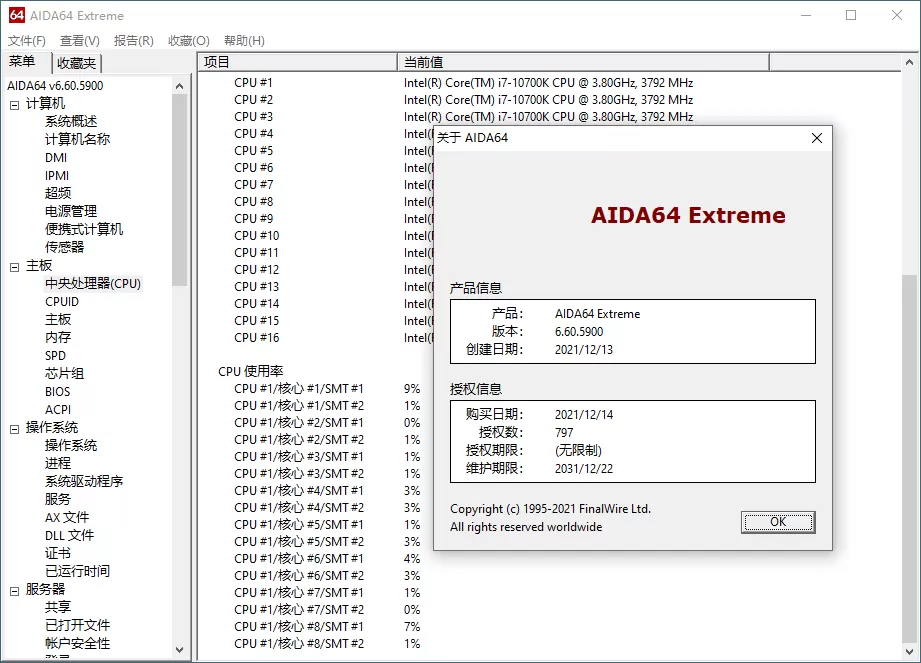
Task: Select the SPD sidebar item
Action: click(x=58, y=355)
